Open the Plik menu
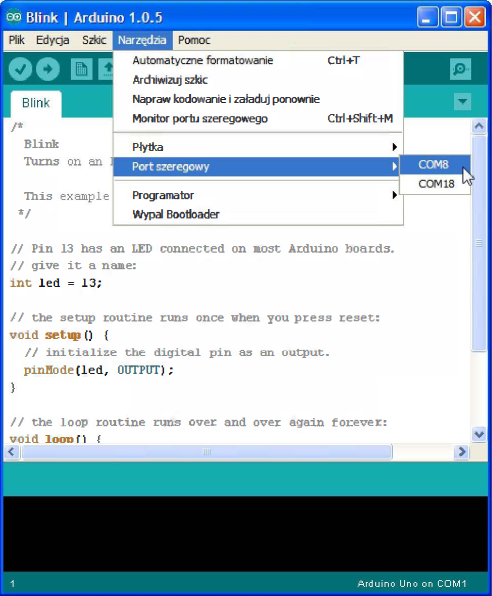The image size is (492, 596). 17,40
